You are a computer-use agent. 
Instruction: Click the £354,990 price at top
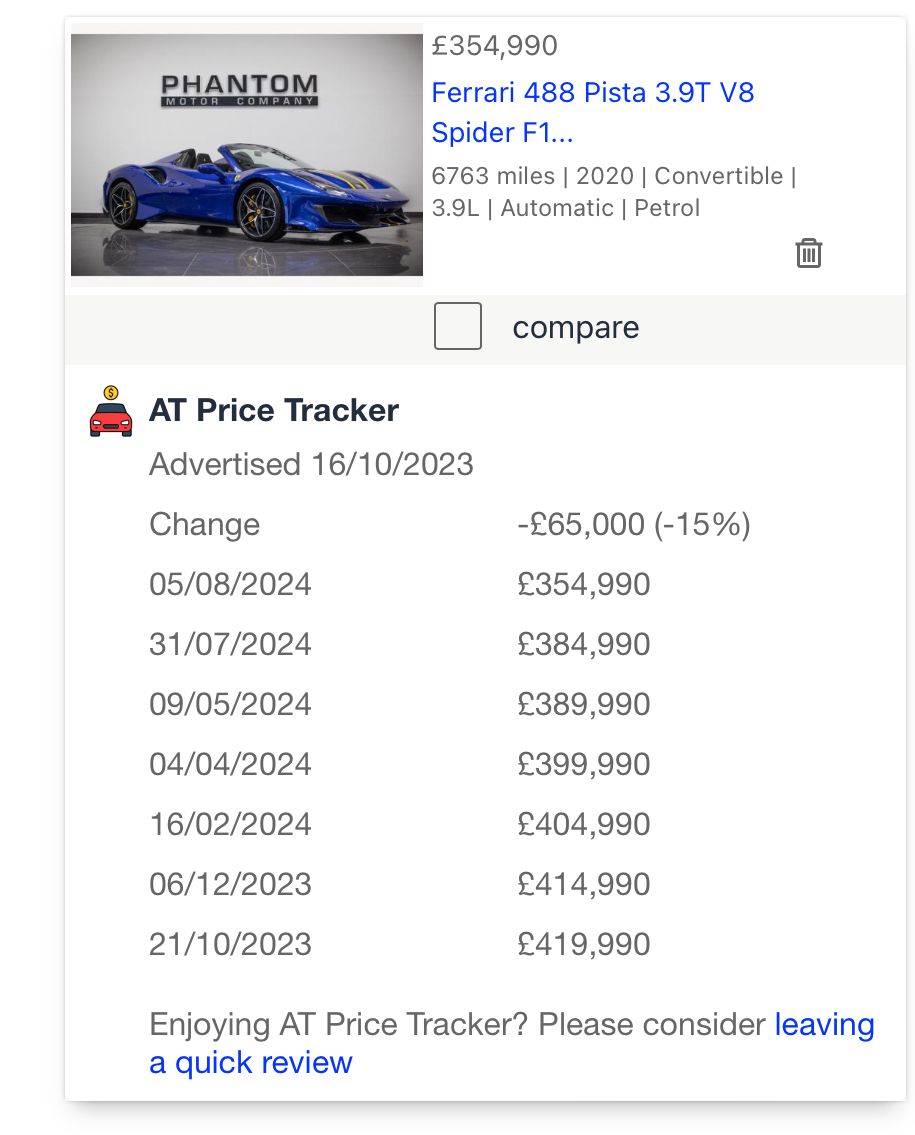pyautogui.click(x=495, y=46)
